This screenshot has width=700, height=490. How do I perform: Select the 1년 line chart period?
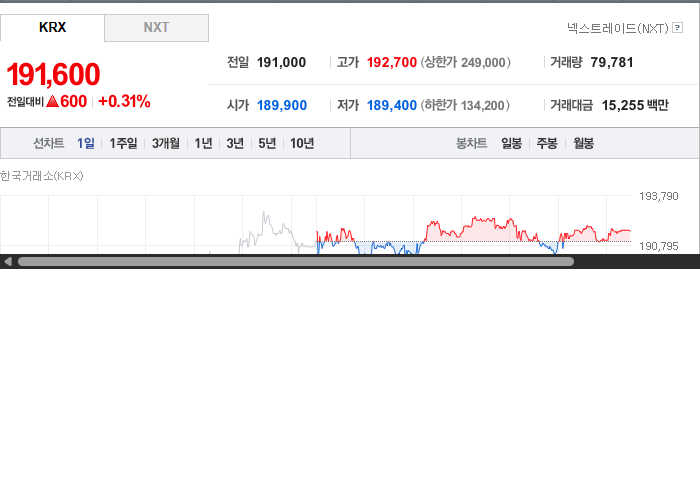(x=203, y=143)
